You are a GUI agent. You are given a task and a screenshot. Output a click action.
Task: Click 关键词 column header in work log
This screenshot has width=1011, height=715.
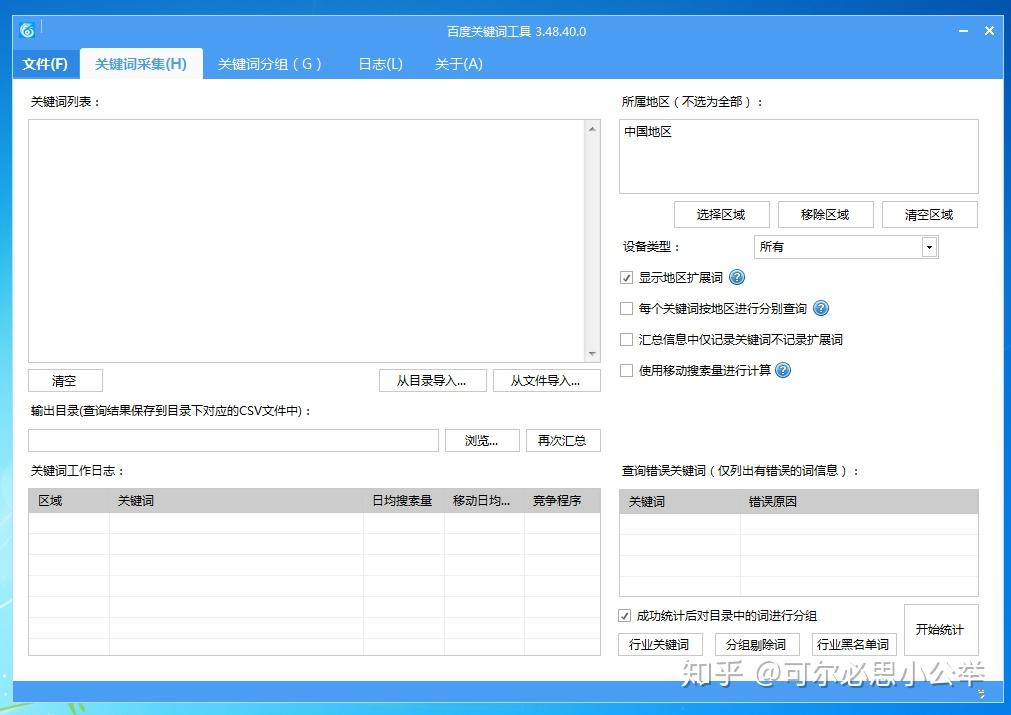point(236,500)
